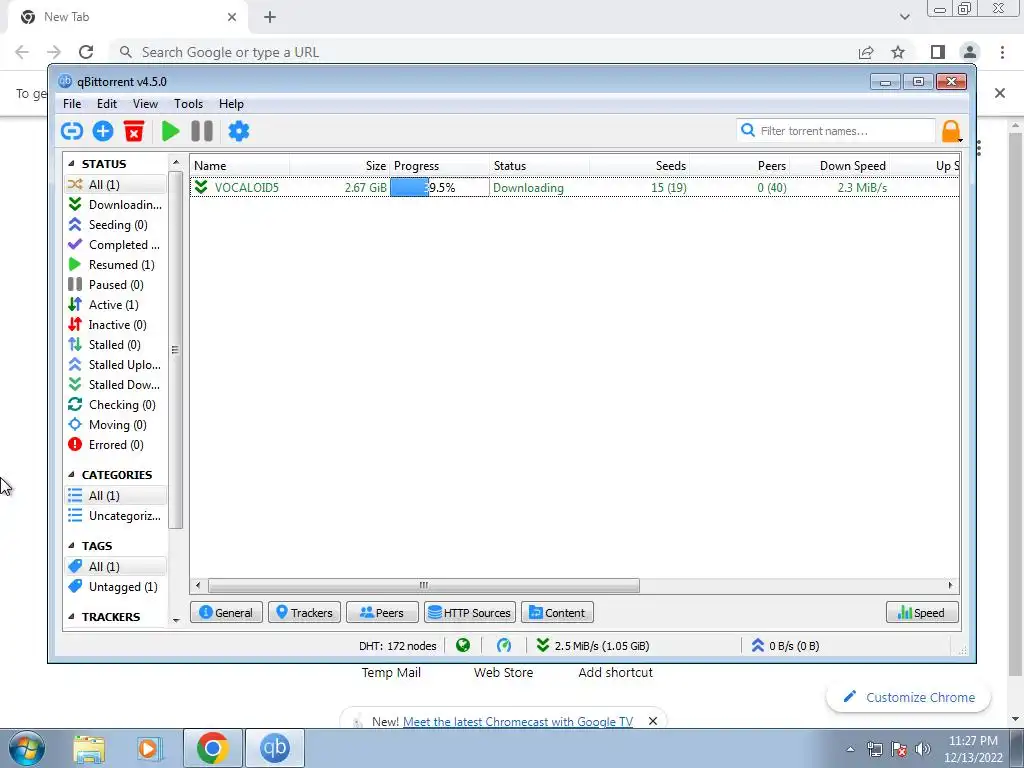Click the Filter torrent names field
This screenshot has width=1024, height=768.
pos(836,131)
